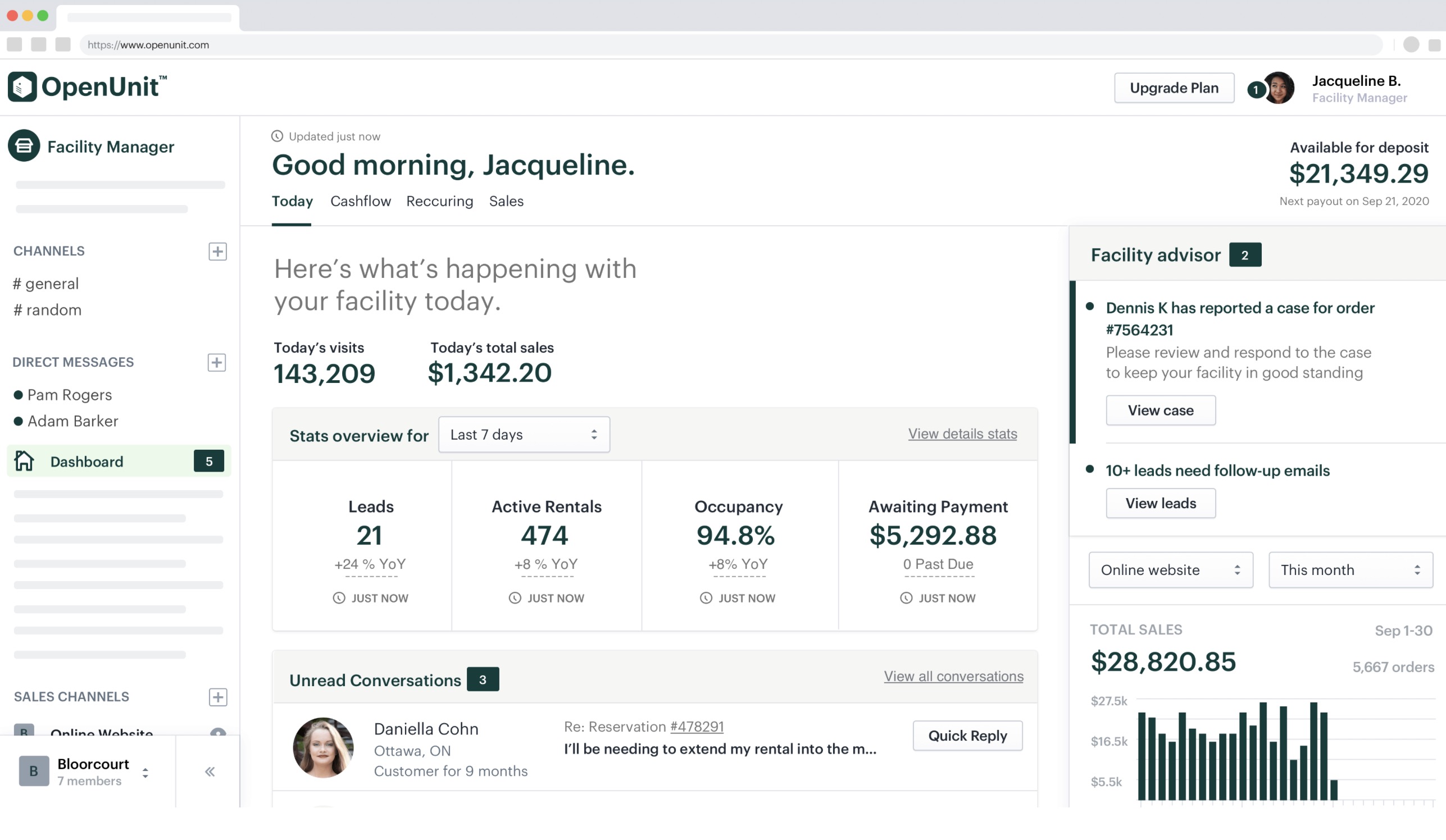Add a new channel with the plus icon
The image size is (1446, 840).
tap(217, 251)
